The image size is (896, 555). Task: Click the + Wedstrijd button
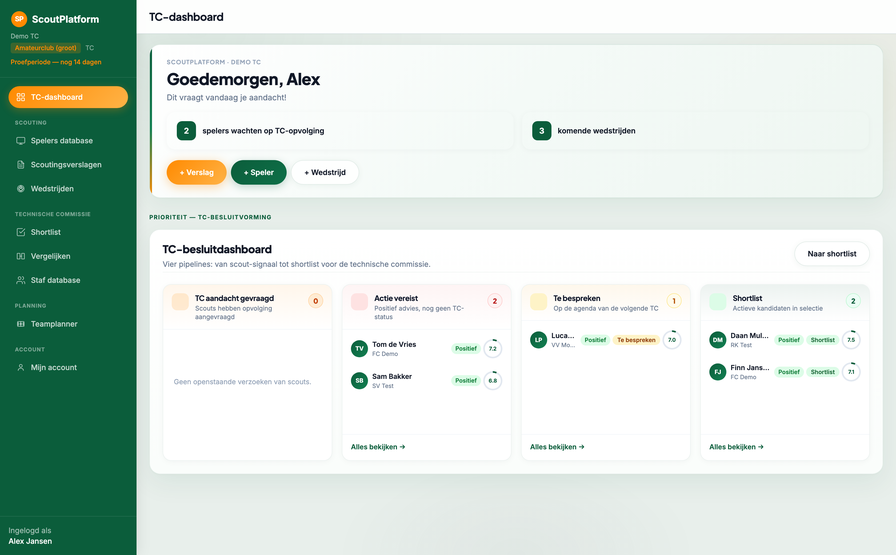click(x=325, y=173)
